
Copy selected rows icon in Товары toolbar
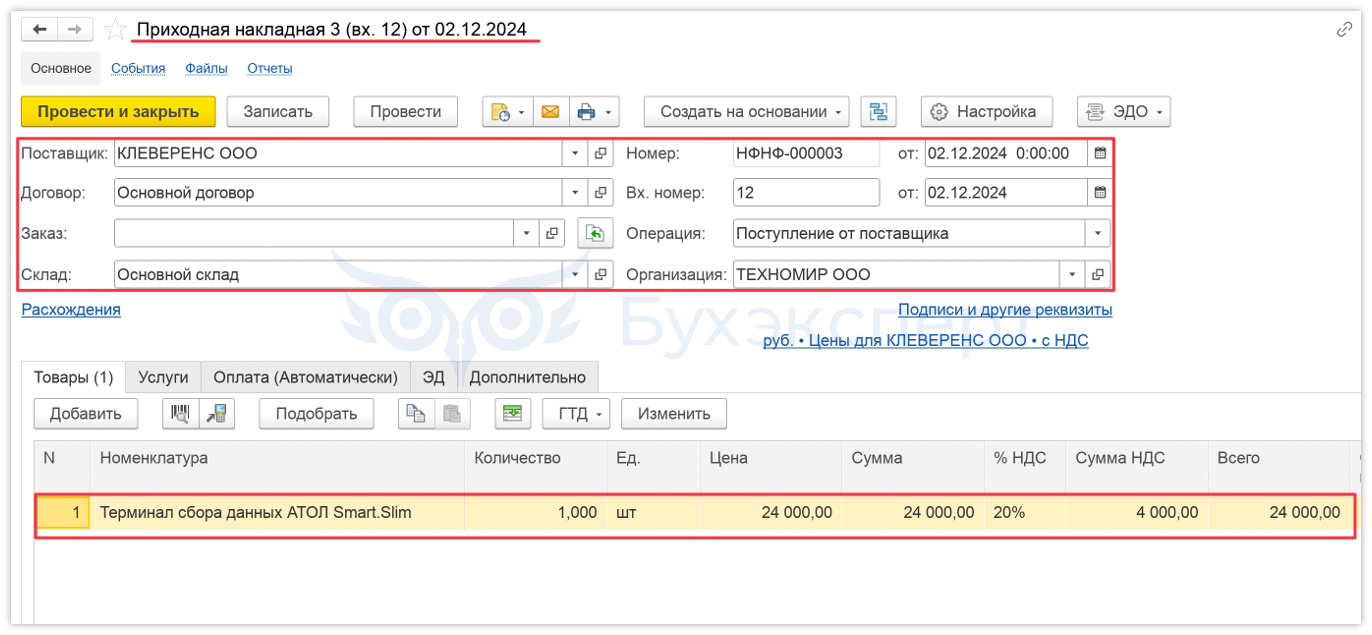coord(416,414)
